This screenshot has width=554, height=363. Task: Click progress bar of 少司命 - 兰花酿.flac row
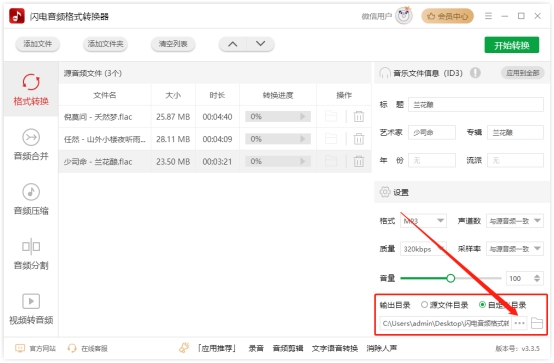point(278,161)
